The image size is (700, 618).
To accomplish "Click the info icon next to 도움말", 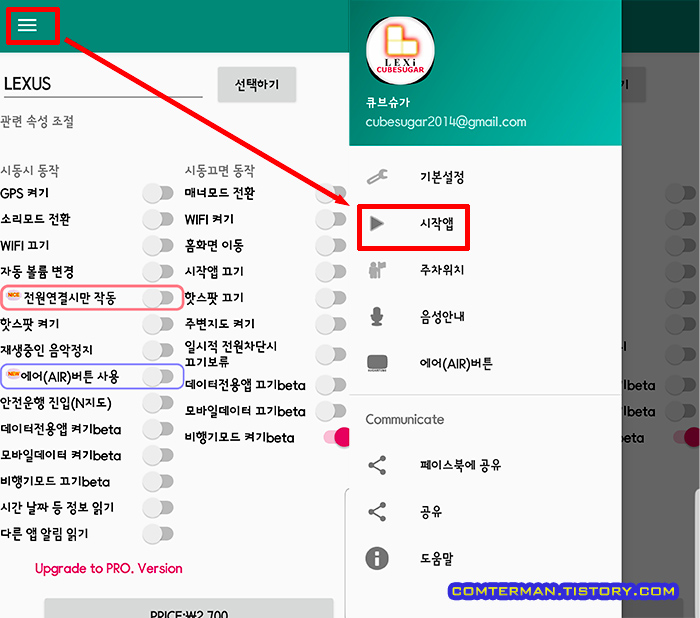I will (377, 558).
